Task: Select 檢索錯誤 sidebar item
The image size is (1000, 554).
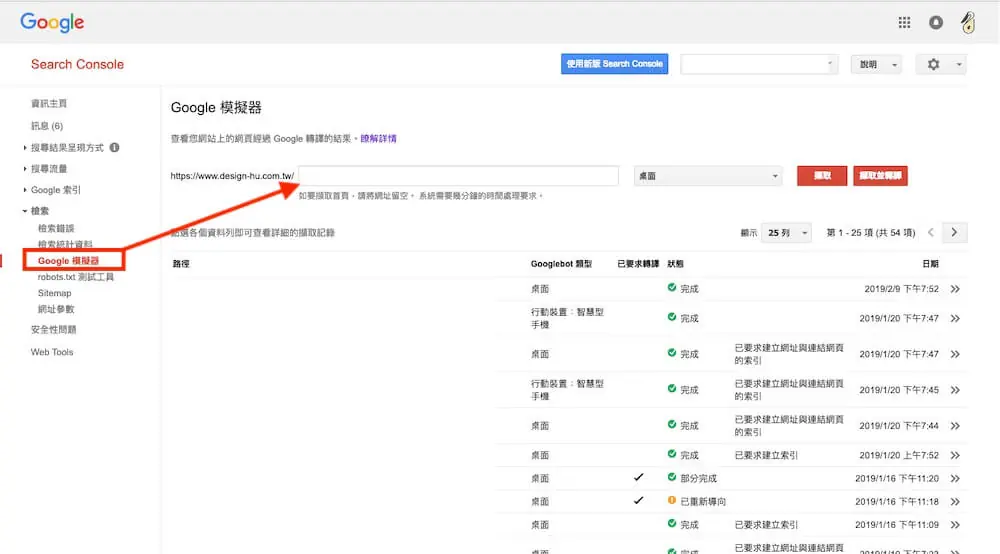Action: 55,228
